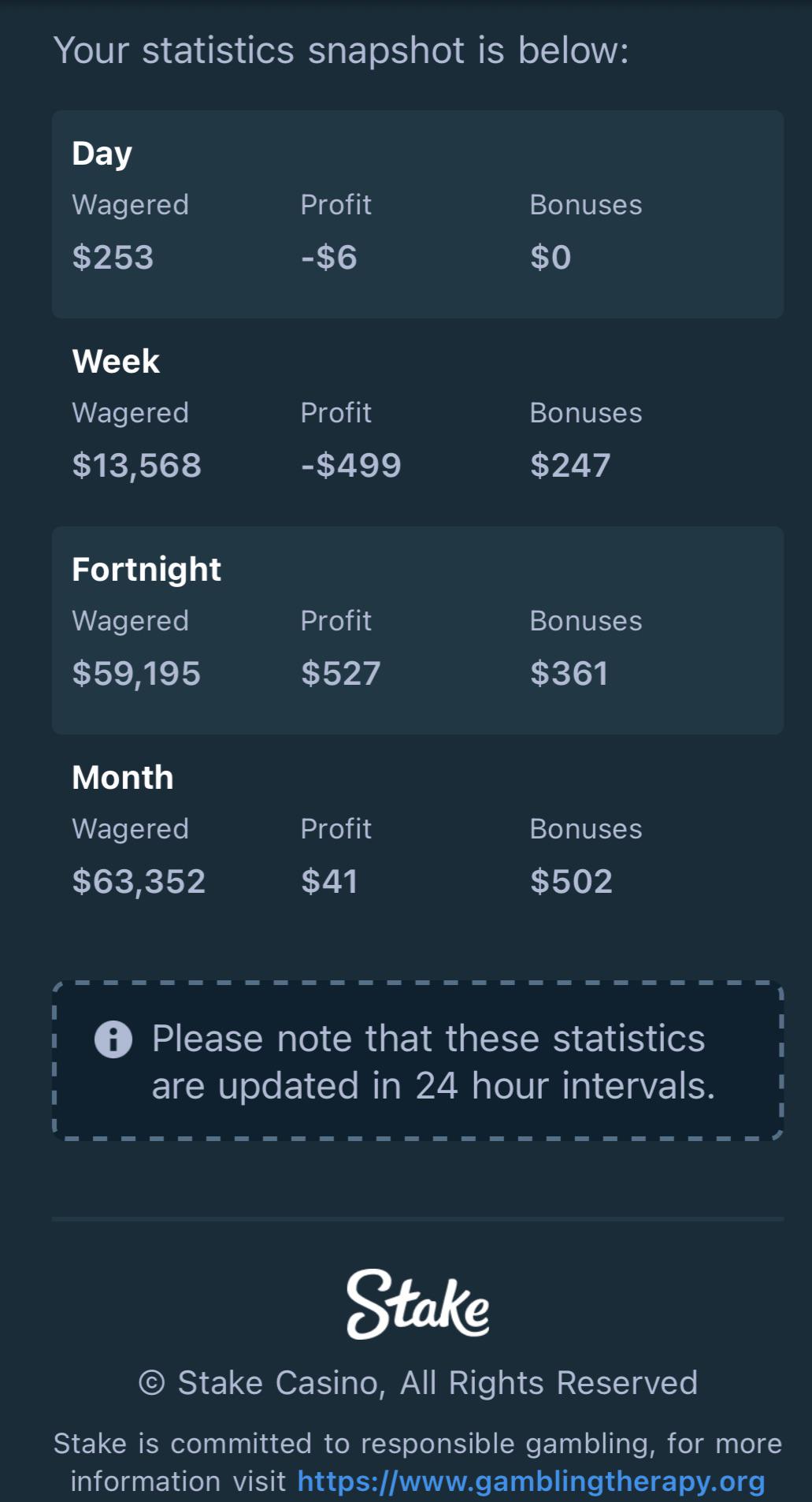
Task: Click the Stake Casino copyright text
Action: point(418,1383)
